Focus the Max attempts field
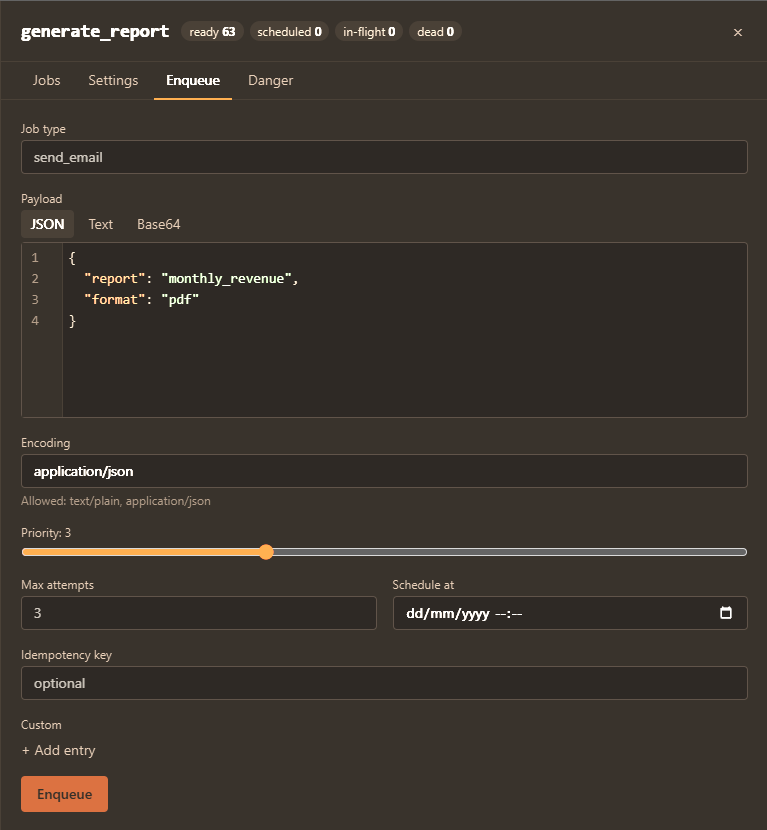 [198, 612]
